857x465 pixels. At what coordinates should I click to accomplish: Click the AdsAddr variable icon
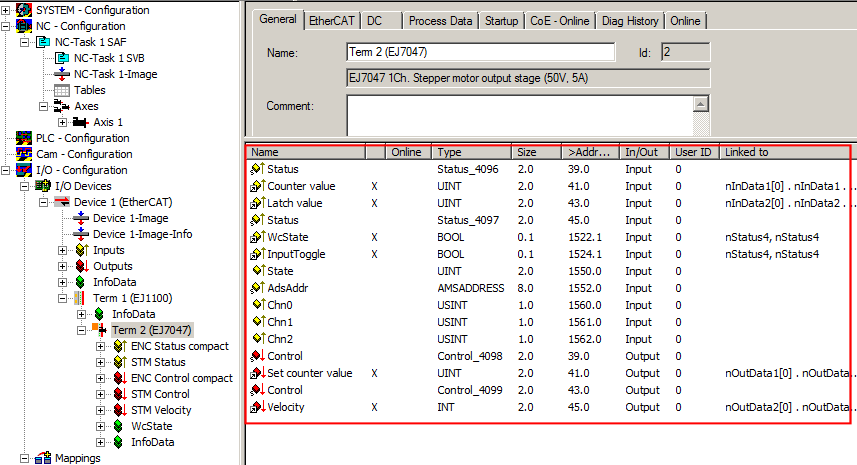click(257, 288)
